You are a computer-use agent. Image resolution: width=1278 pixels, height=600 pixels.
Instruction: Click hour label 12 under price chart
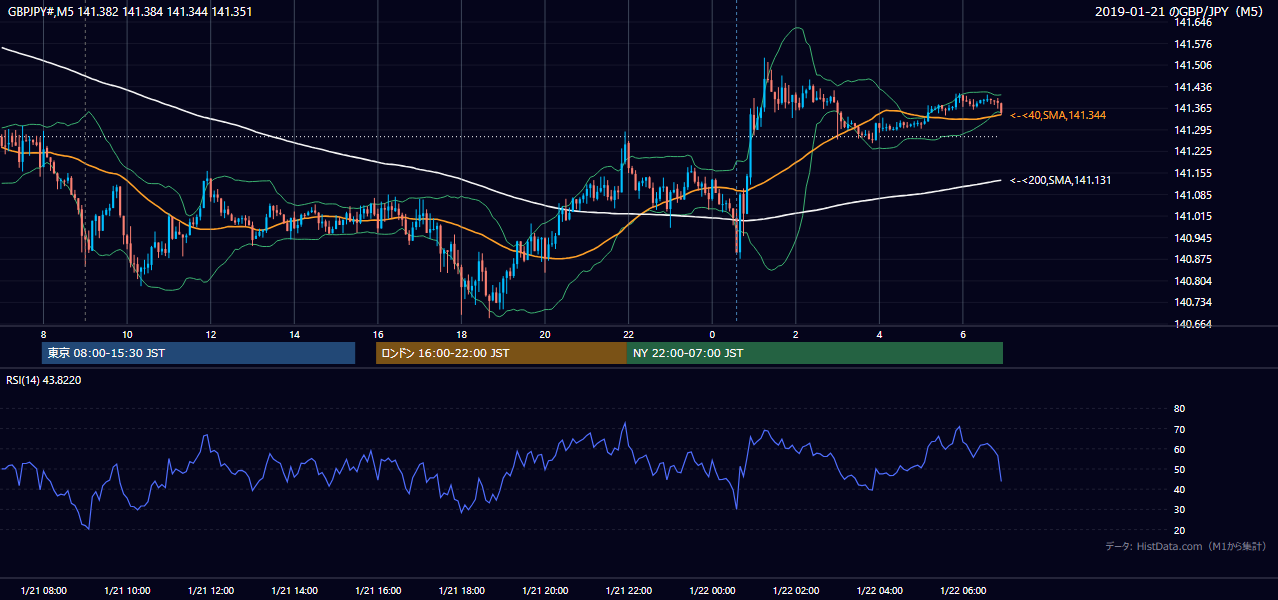click(x=210, y=334)
